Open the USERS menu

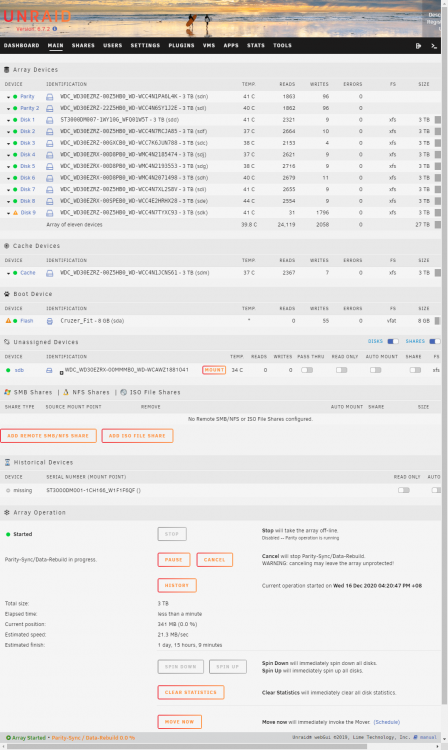point(113,45)
